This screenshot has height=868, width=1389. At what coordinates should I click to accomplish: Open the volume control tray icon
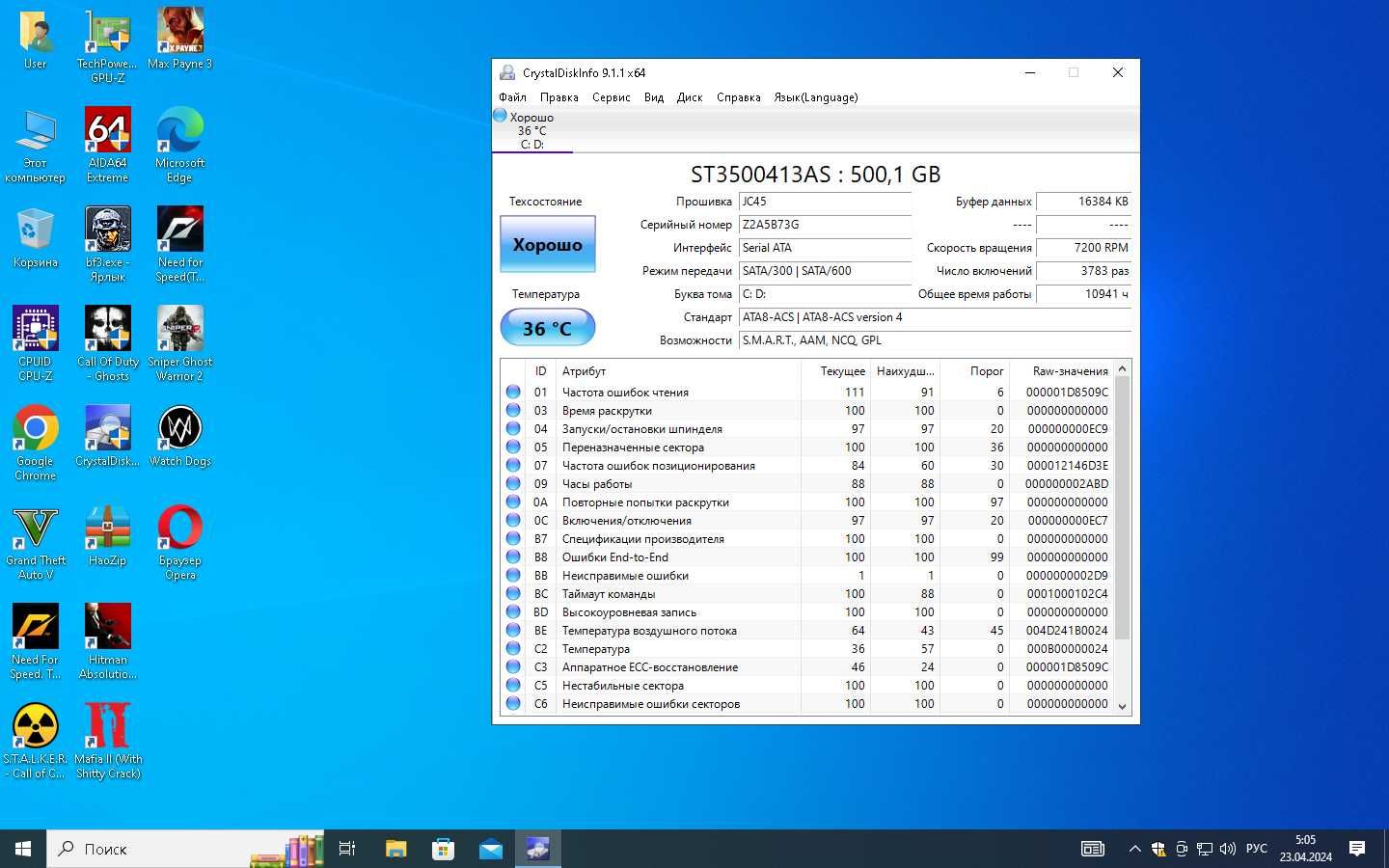pyautogui.click(x=1227, y=849)
